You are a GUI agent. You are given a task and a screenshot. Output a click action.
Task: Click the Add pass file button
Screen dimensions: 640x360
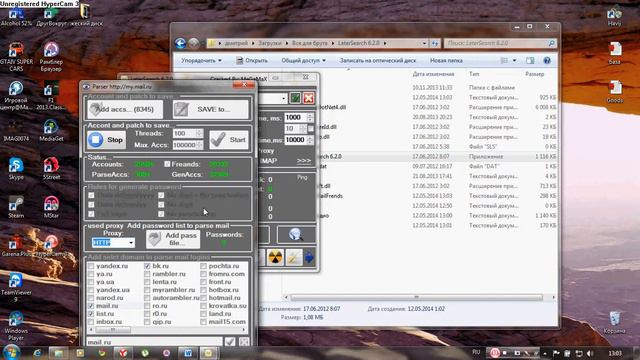(173, 239)
